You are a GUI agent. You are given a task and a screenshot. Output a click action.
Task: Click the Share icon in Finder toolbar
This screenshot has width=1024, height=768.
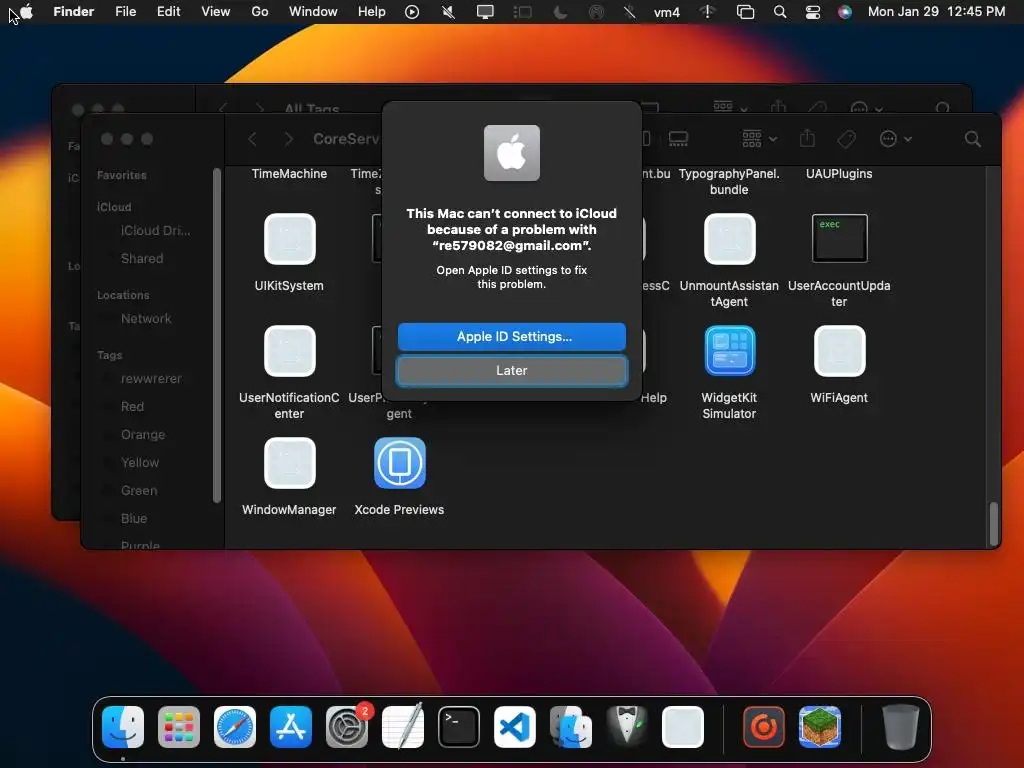point(807,138)
